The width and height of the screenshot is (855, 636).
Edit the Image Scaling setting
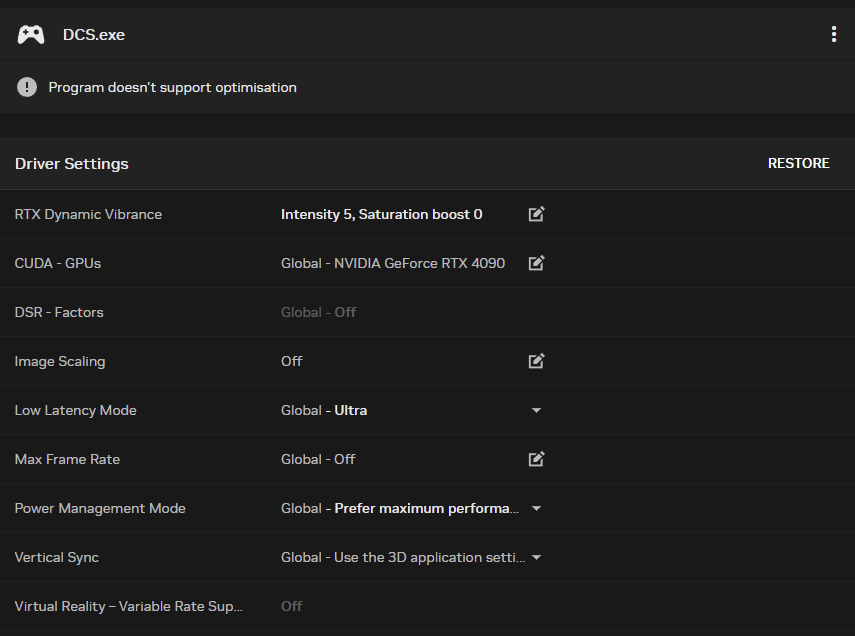[x=537, y=361]
